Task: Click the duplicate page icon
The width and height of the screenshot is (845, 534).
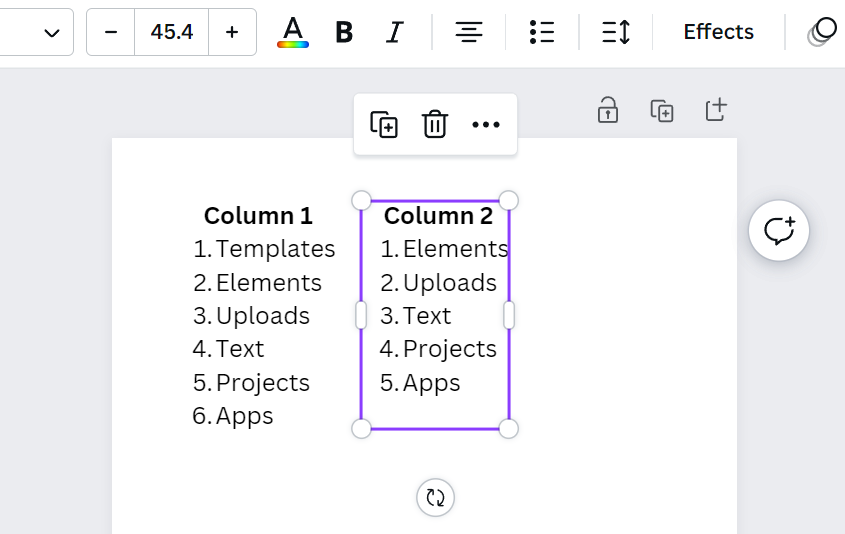Action: [x=662, y=110]
